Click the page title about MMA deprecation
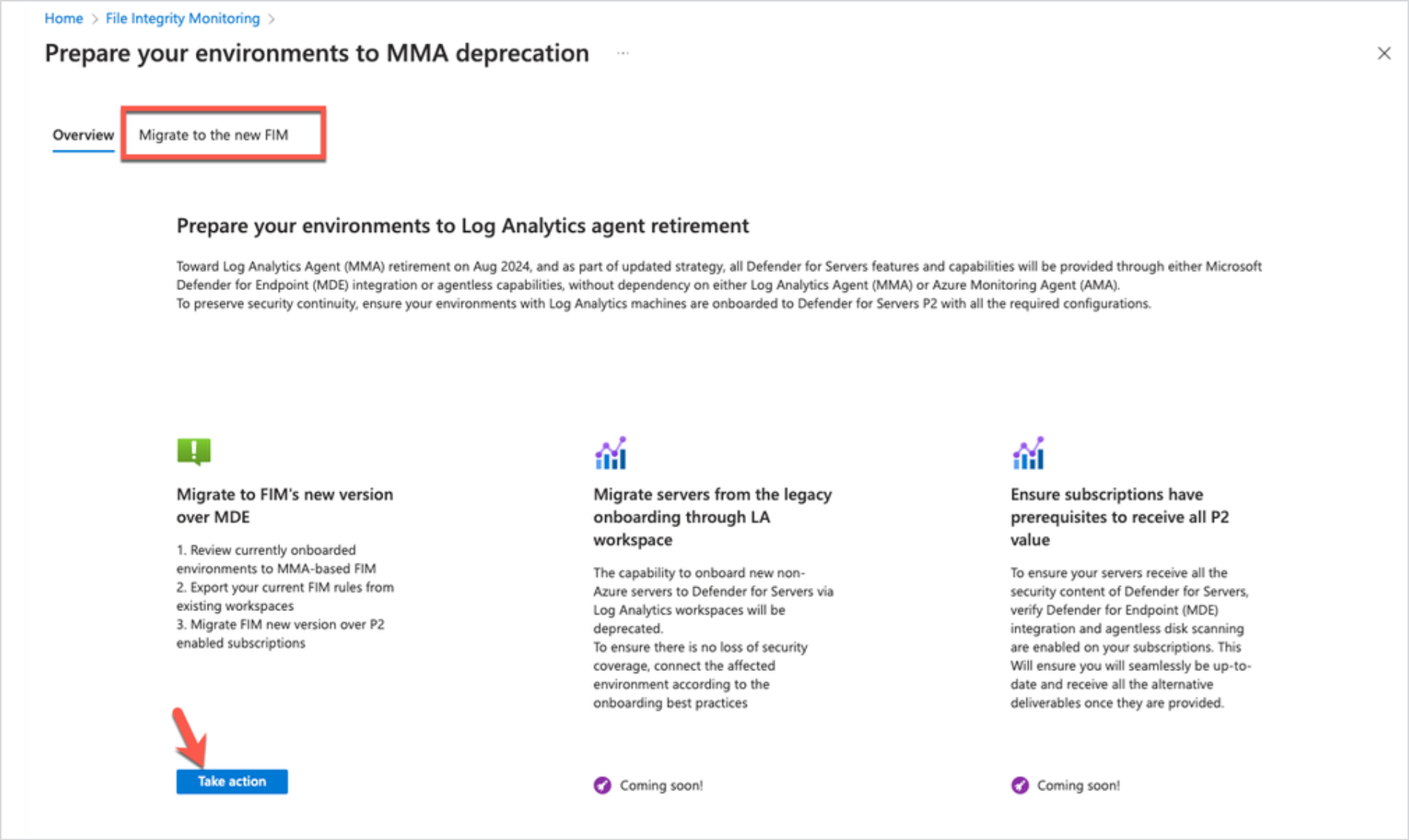Image resolution: width=1409 pixels, height=840 pixels. click(x=317, y=53)
